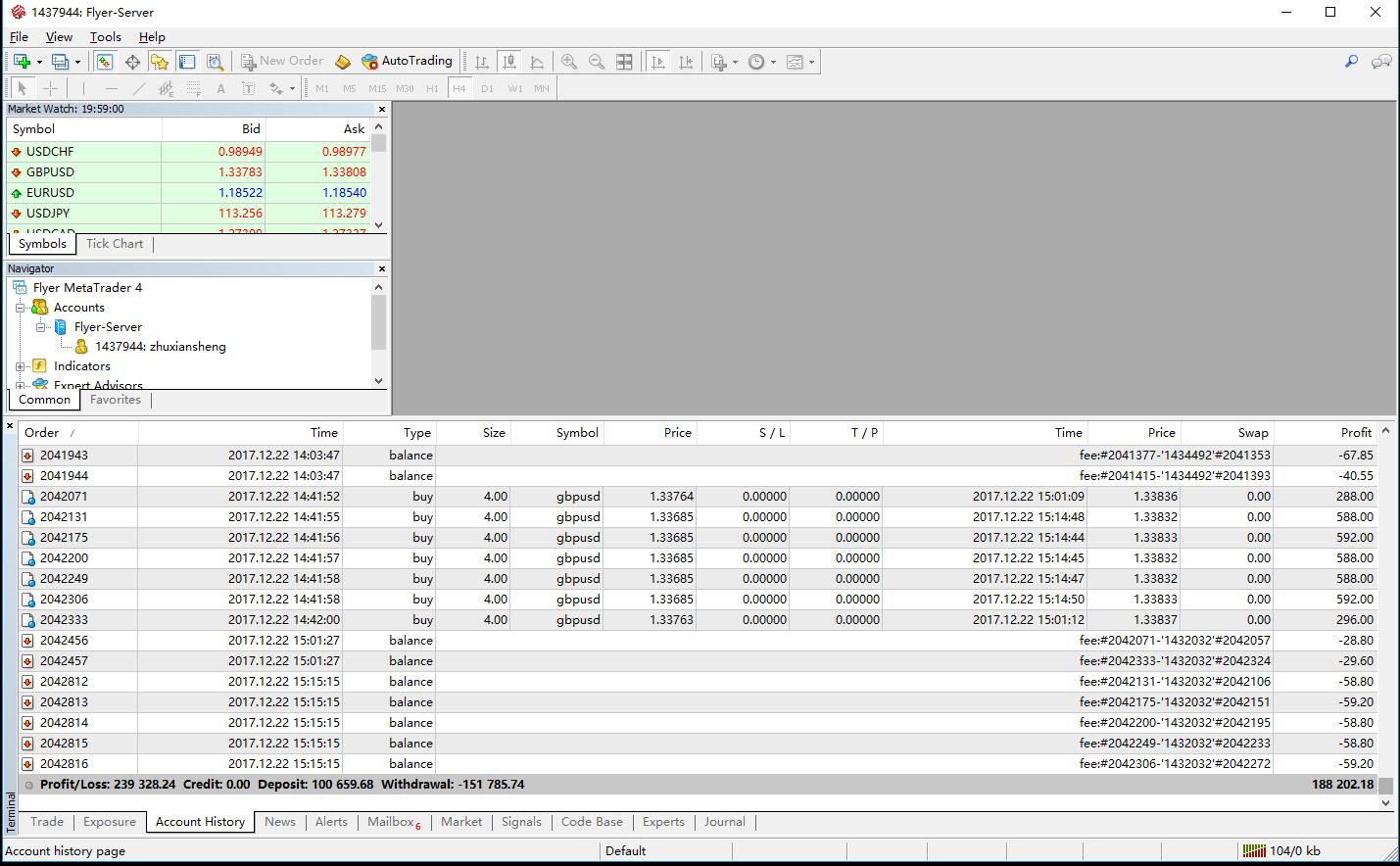The image size is (1400, 866).
Task: Click the Market Watch vertical scrollbar down arrow
Action: pyautogui.click(x=379, y=225)
